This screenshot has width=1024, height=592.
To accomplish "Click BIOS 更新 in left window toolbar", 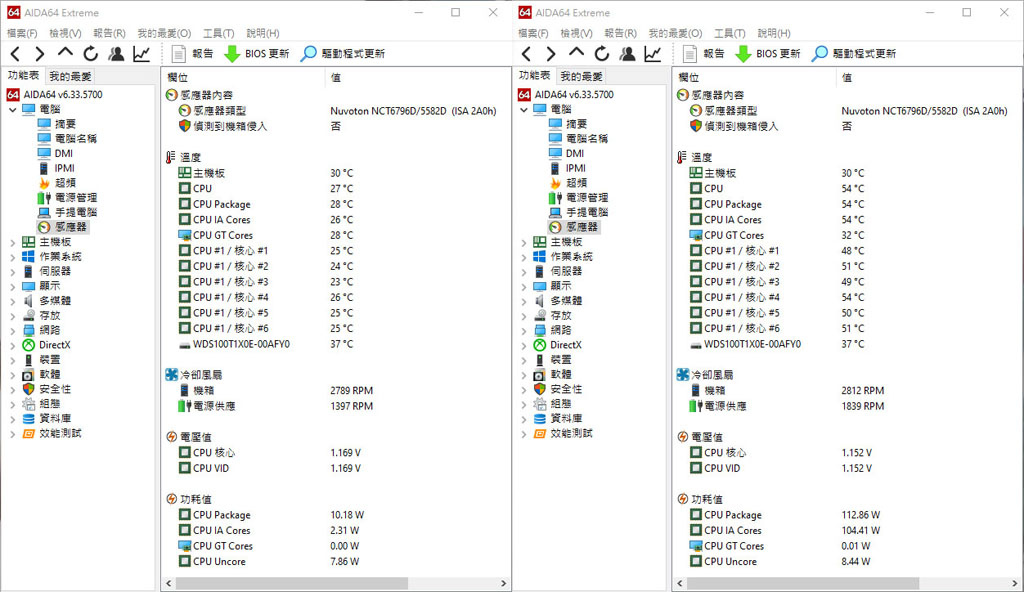I will [257, 54].
